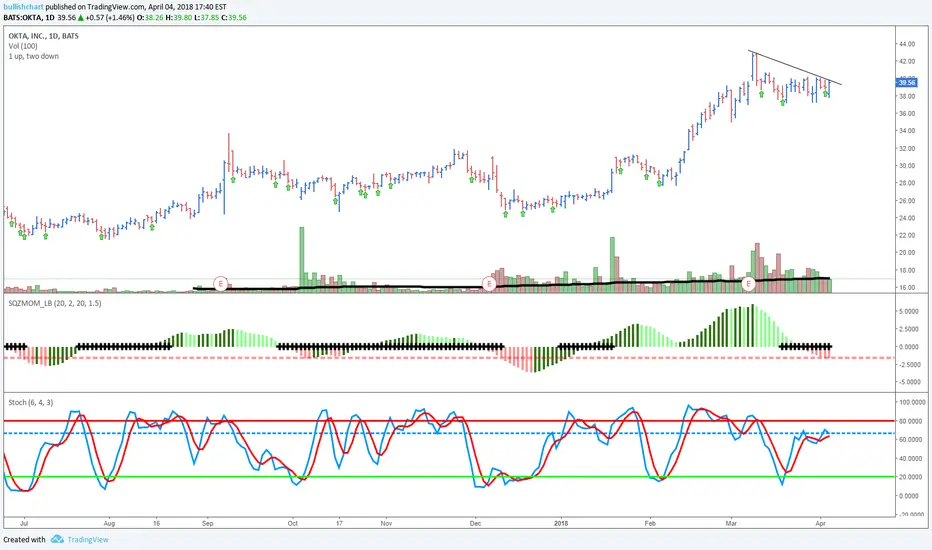The height and width of the screenshot is (550, 932).
Task: Click 'Oct' on the time axis
Action: point(292,523)
